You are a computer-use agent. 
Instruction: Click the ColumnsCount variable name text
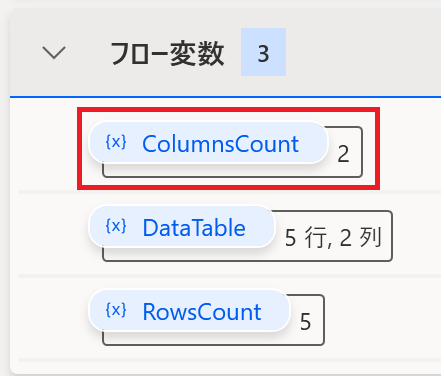220,144
